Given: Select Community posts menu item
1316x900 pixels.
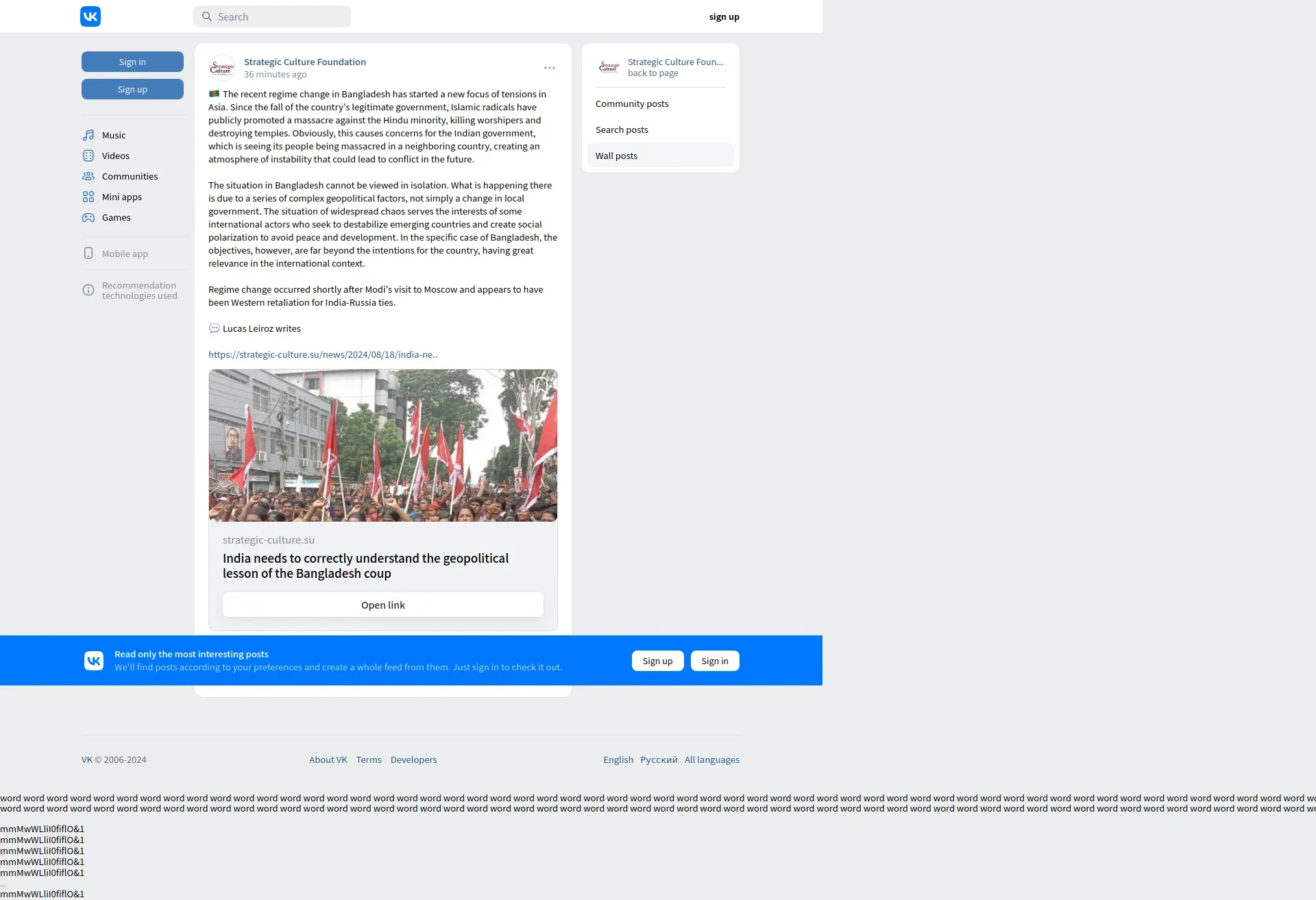Looking at the screenshot, I should tap(632, 104).
